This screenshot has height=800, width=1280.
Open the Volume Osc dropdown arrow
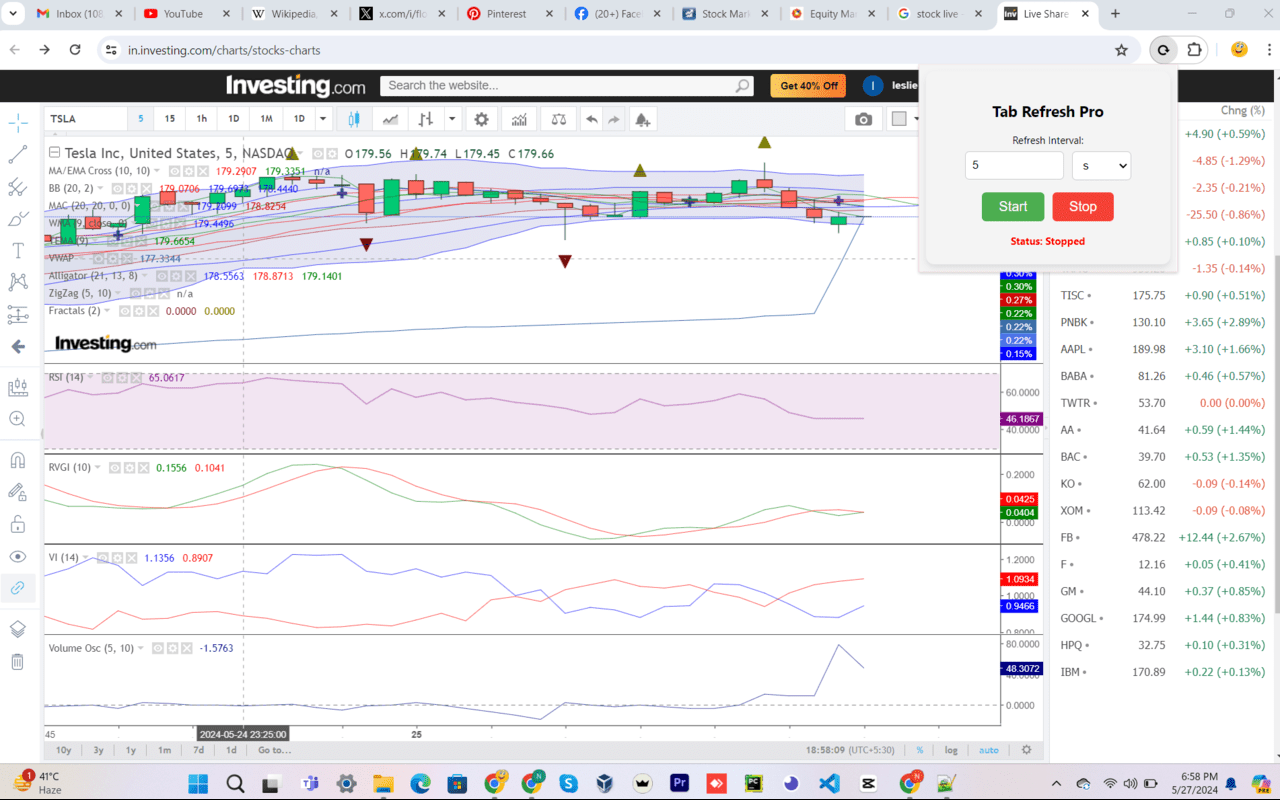point(141,648)
